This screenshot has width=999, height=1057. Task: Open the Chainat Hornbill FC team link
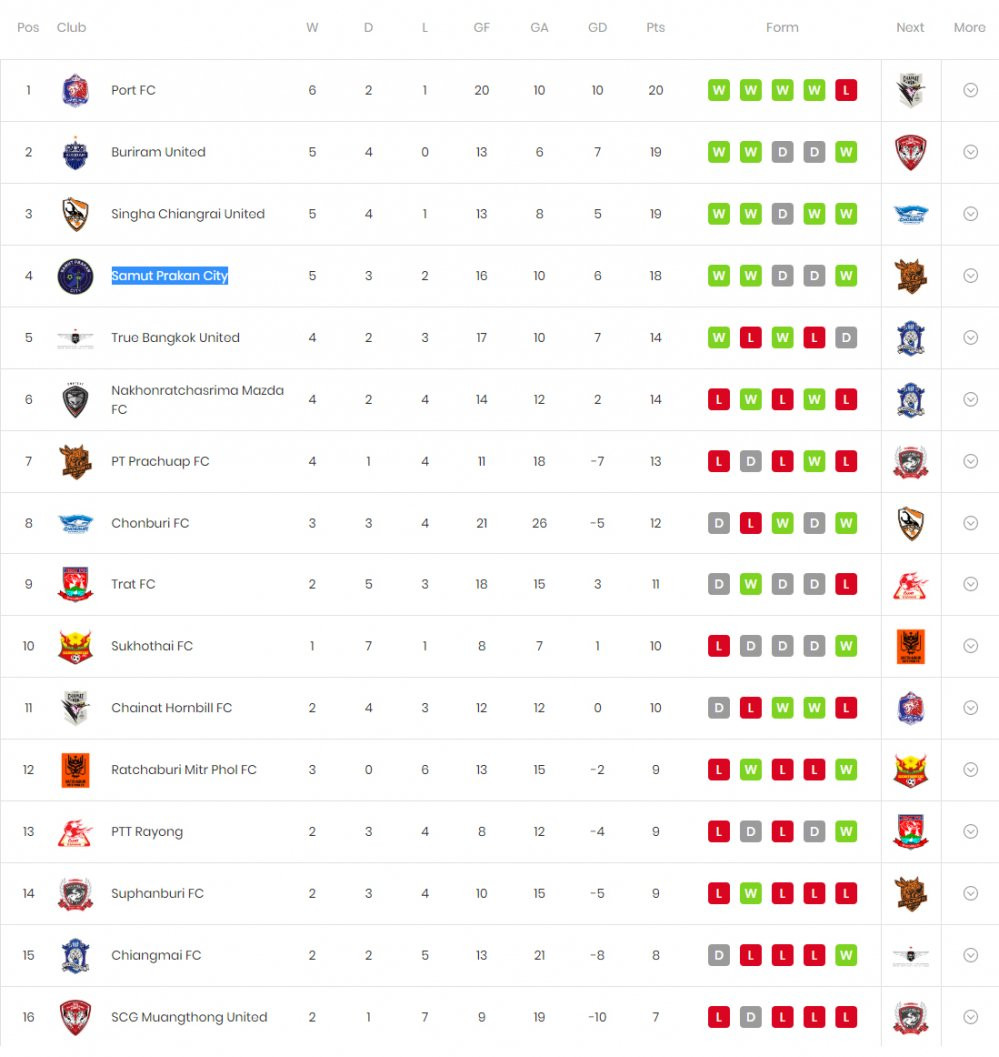tap(171, 708)
